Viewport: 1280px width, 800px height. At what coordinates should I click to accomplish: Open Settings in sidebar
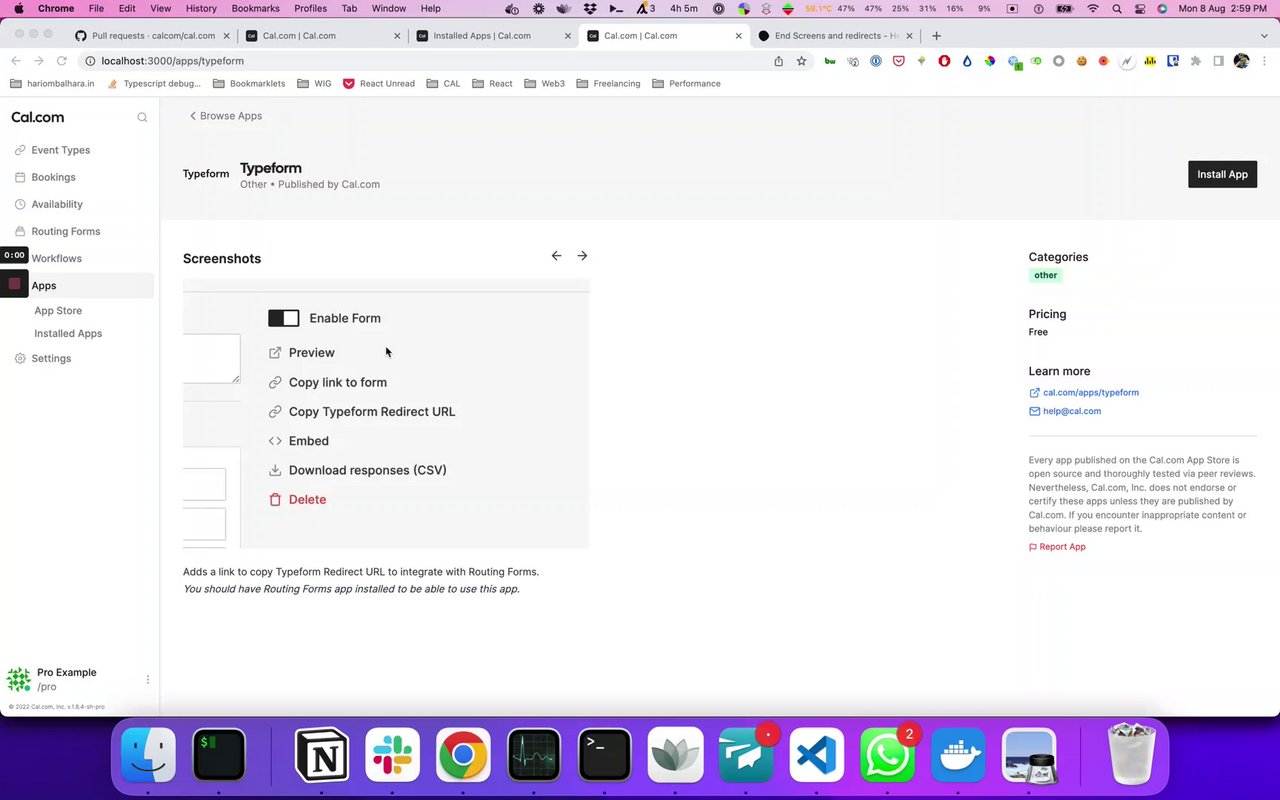tap(42, 358)
